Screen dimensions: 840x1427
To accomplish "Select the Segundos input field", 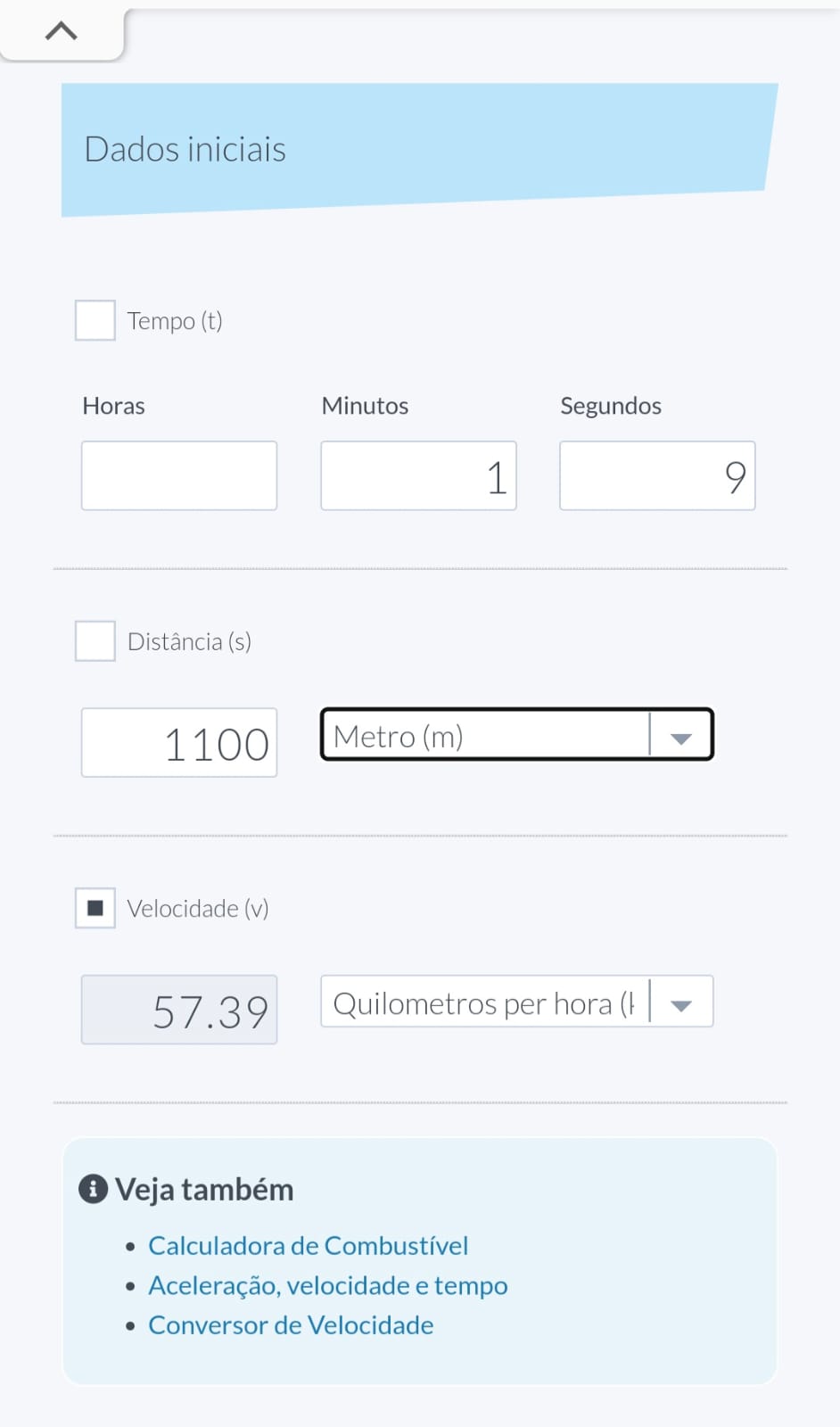I will click(x=657, y=475).
